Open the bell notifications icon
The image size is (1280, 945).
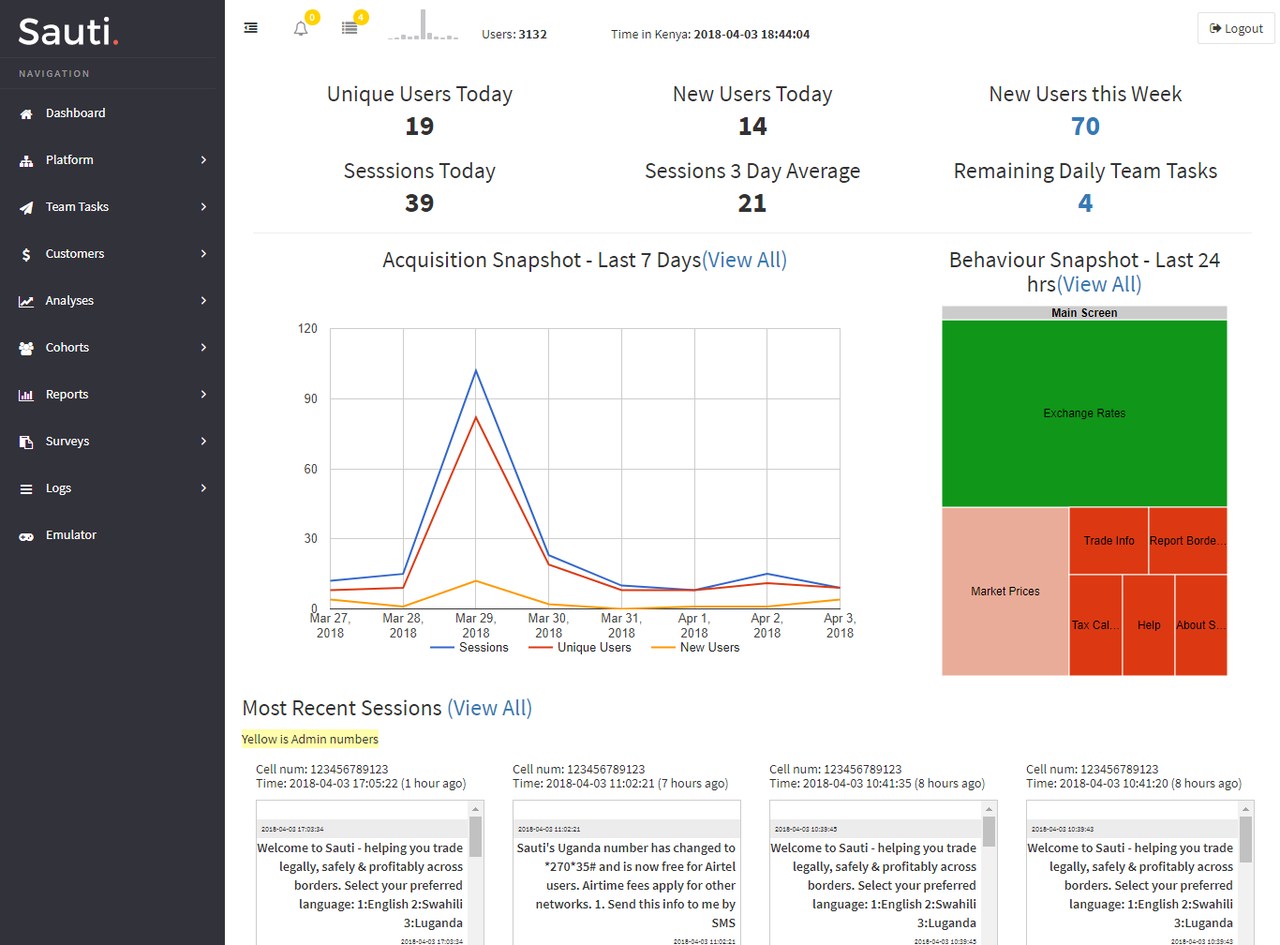coord(300,28)
